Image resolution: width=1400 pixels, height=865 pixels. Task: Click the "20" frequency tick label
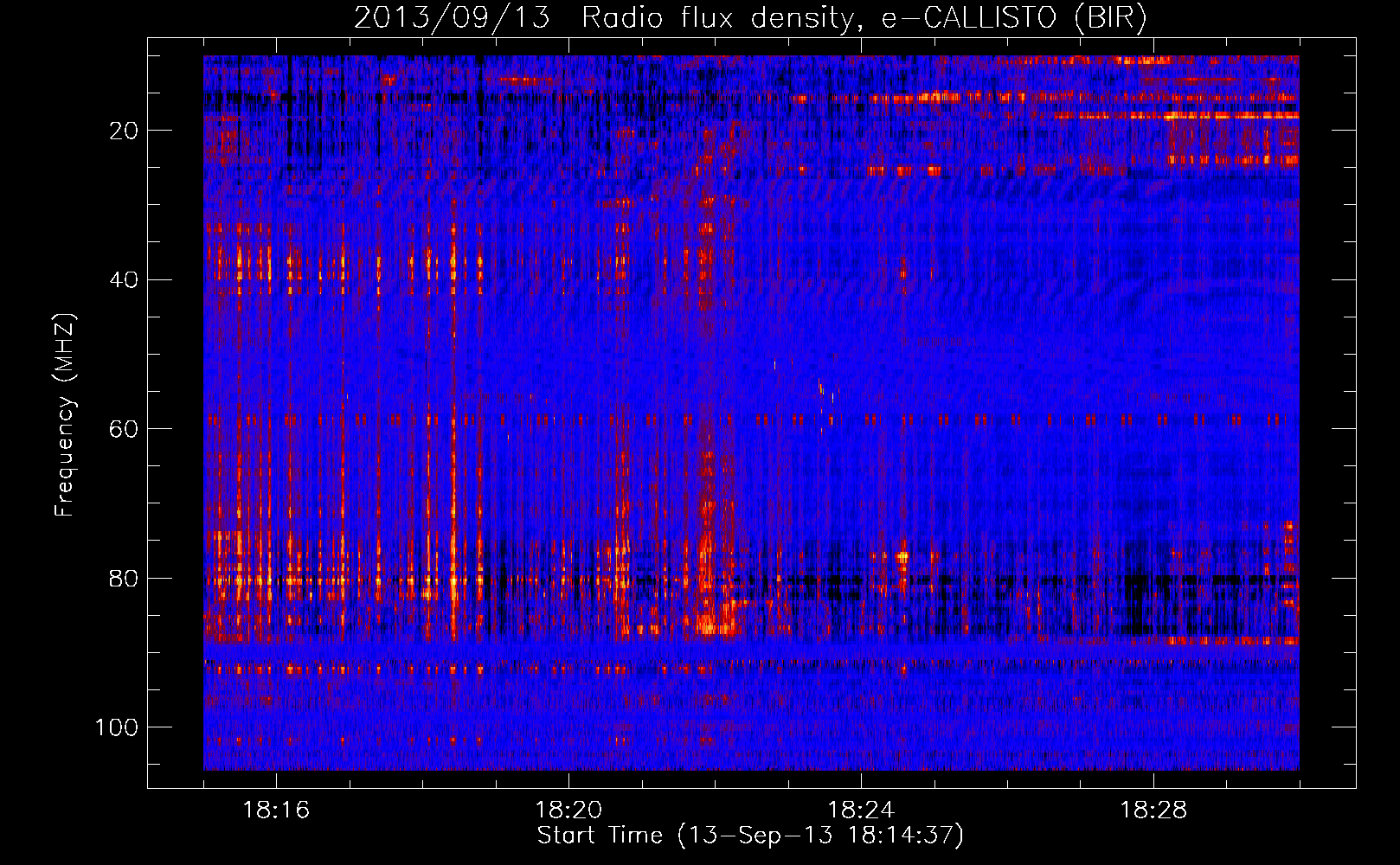point(125,131)
